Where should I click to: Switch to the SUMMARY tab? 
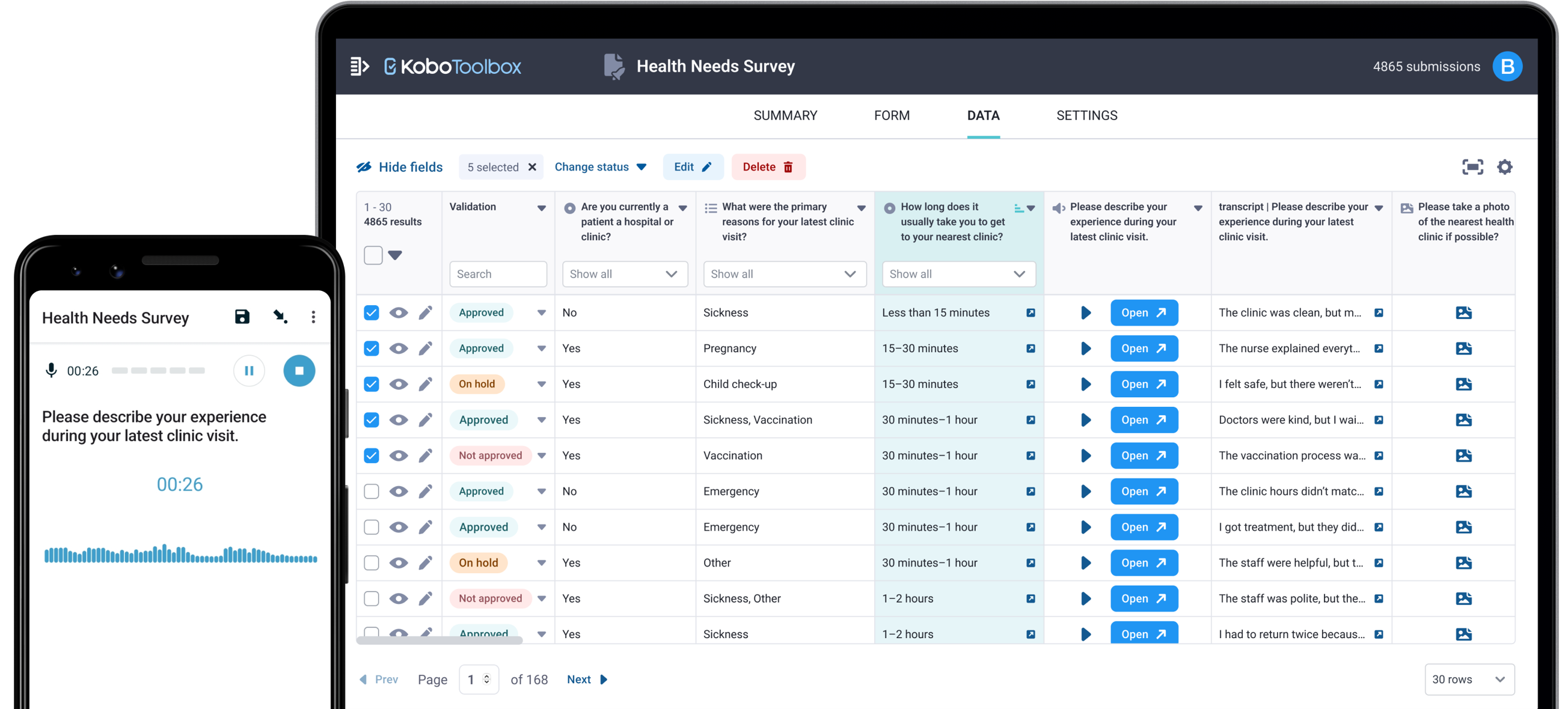[x=785, y=115]
